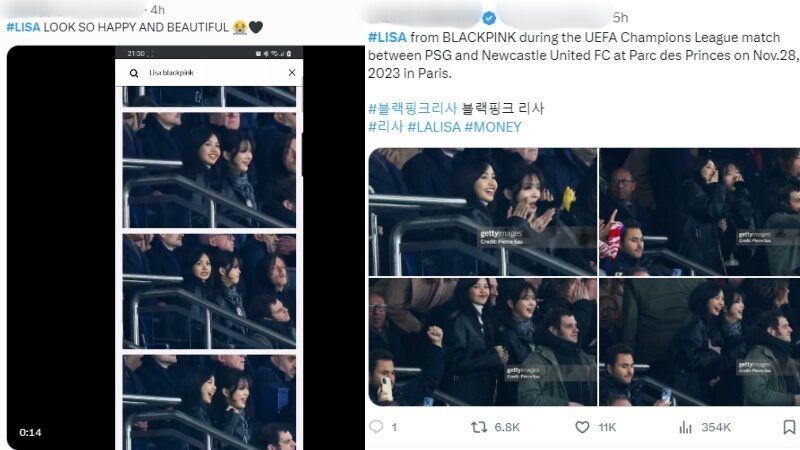Open the #MONEY hashtag link
This screenshot has width=800, height=450.
[493, 127]
